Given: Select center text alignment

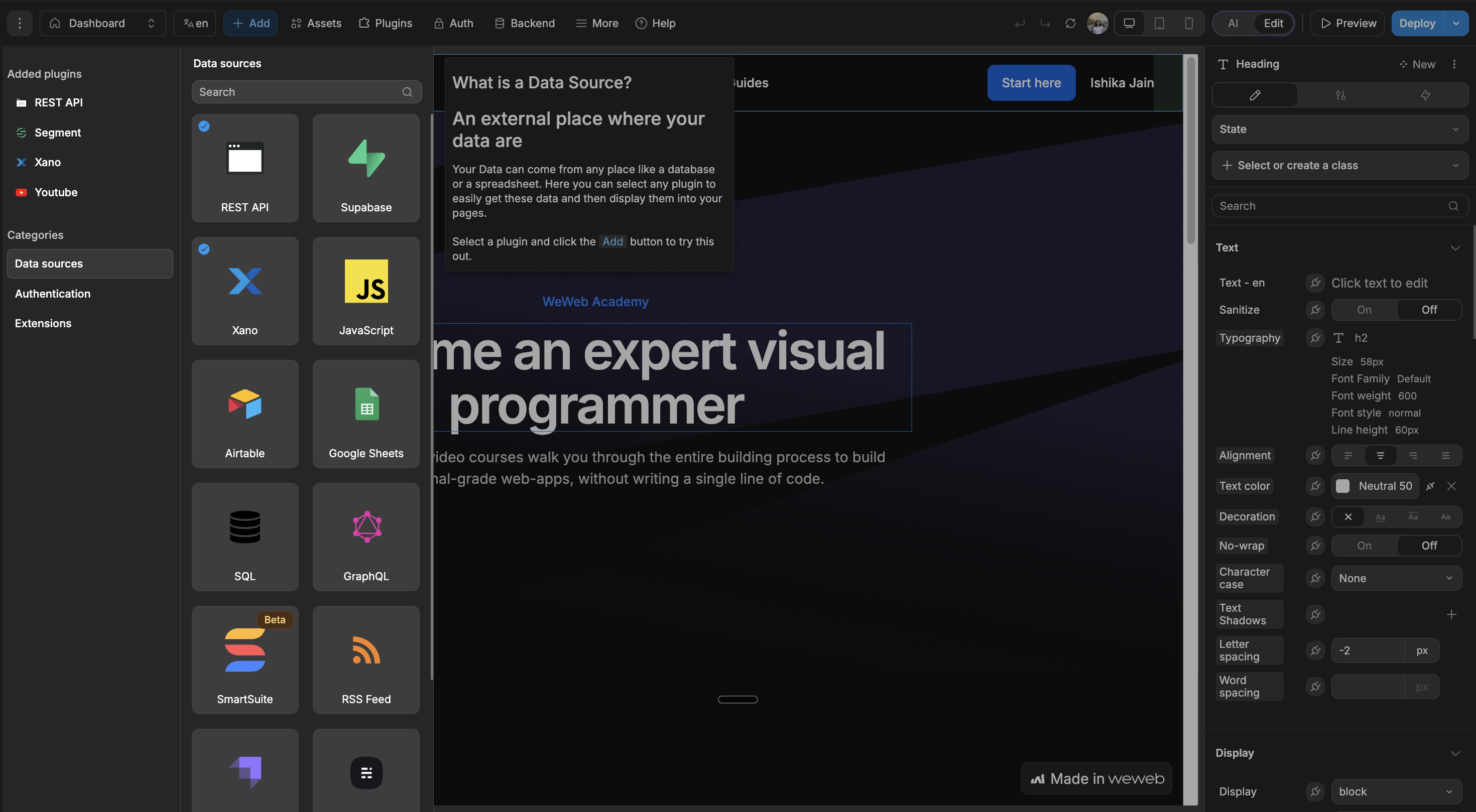Looking at the screenshot, I should 1381,455.
